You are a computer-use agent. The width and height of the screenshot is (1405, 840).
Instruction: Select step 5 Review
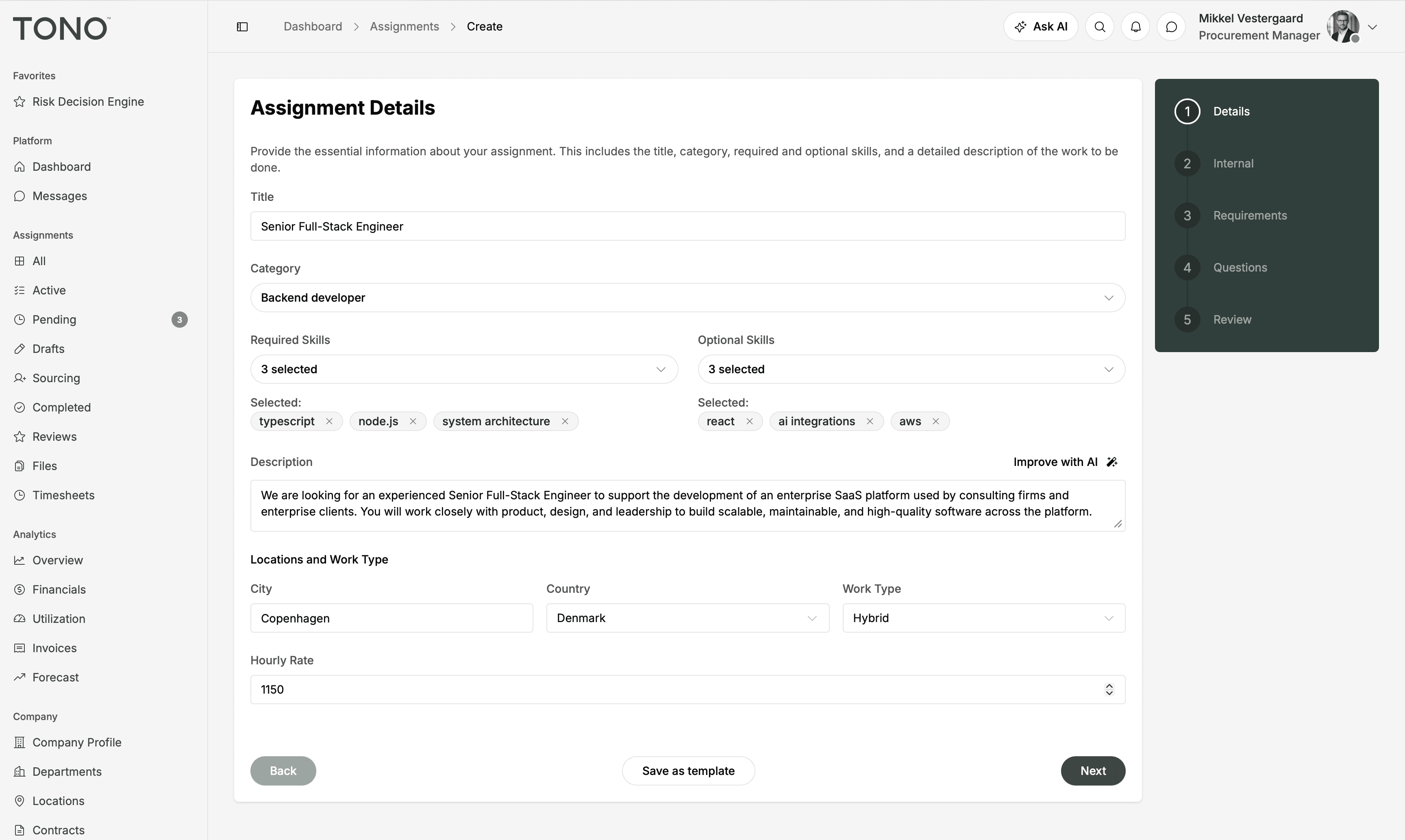pyautogui.click(x=1213, y=320)
